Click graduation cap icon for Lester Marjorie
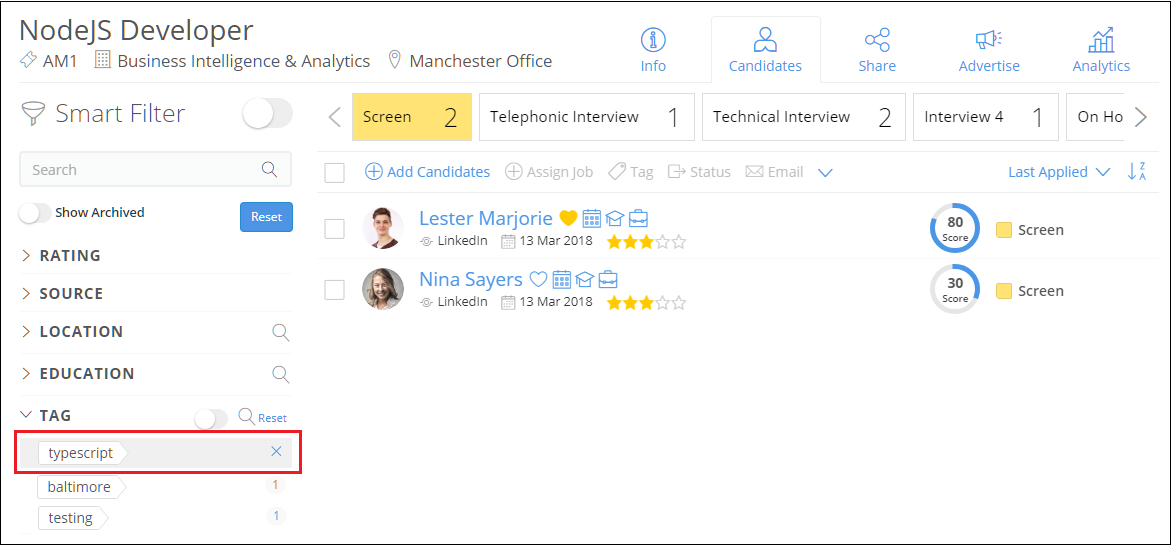The image size is (1172, 546). point(614,219)
